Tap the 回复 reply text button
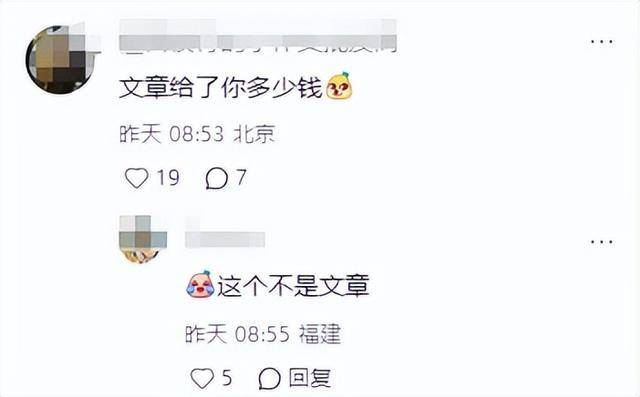Screen dimensions: 640x397 click(310, 377)
